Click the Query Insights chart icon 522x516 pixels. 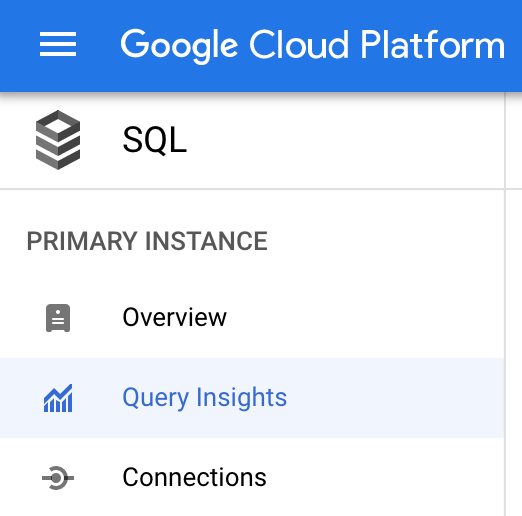(58, 398)
